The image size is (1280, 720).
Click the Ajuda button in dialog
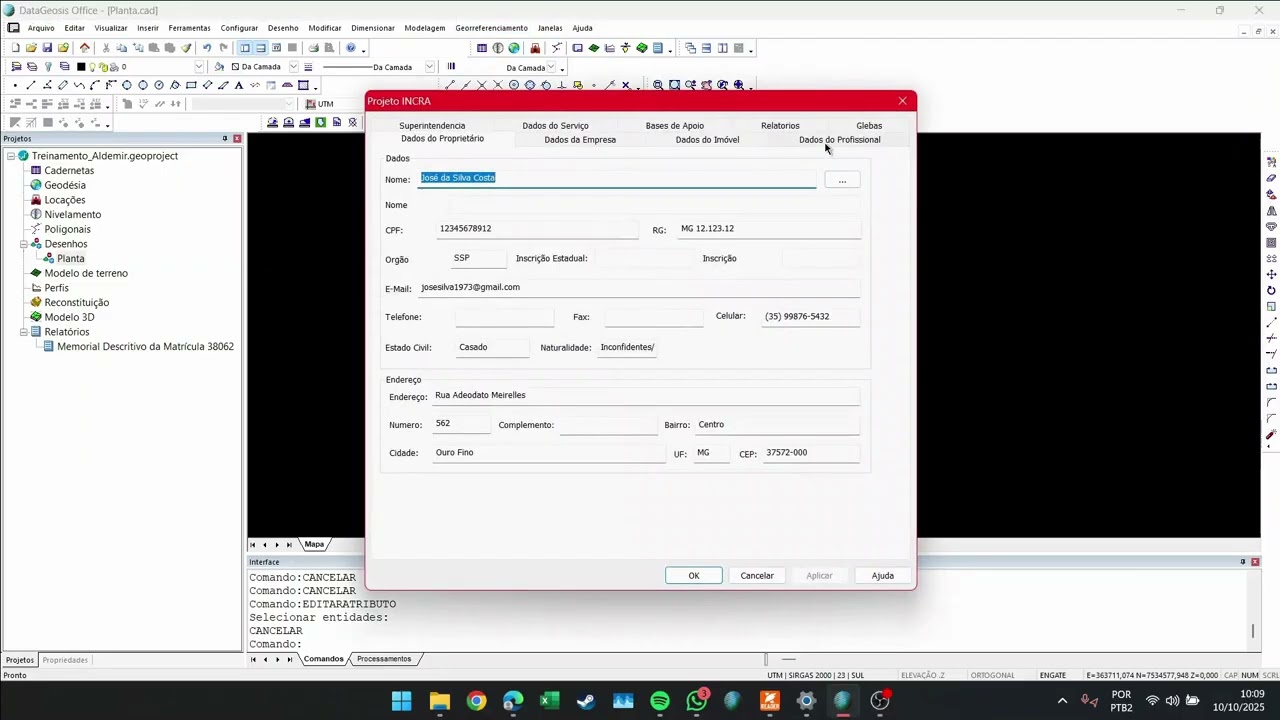coord(882,576)
